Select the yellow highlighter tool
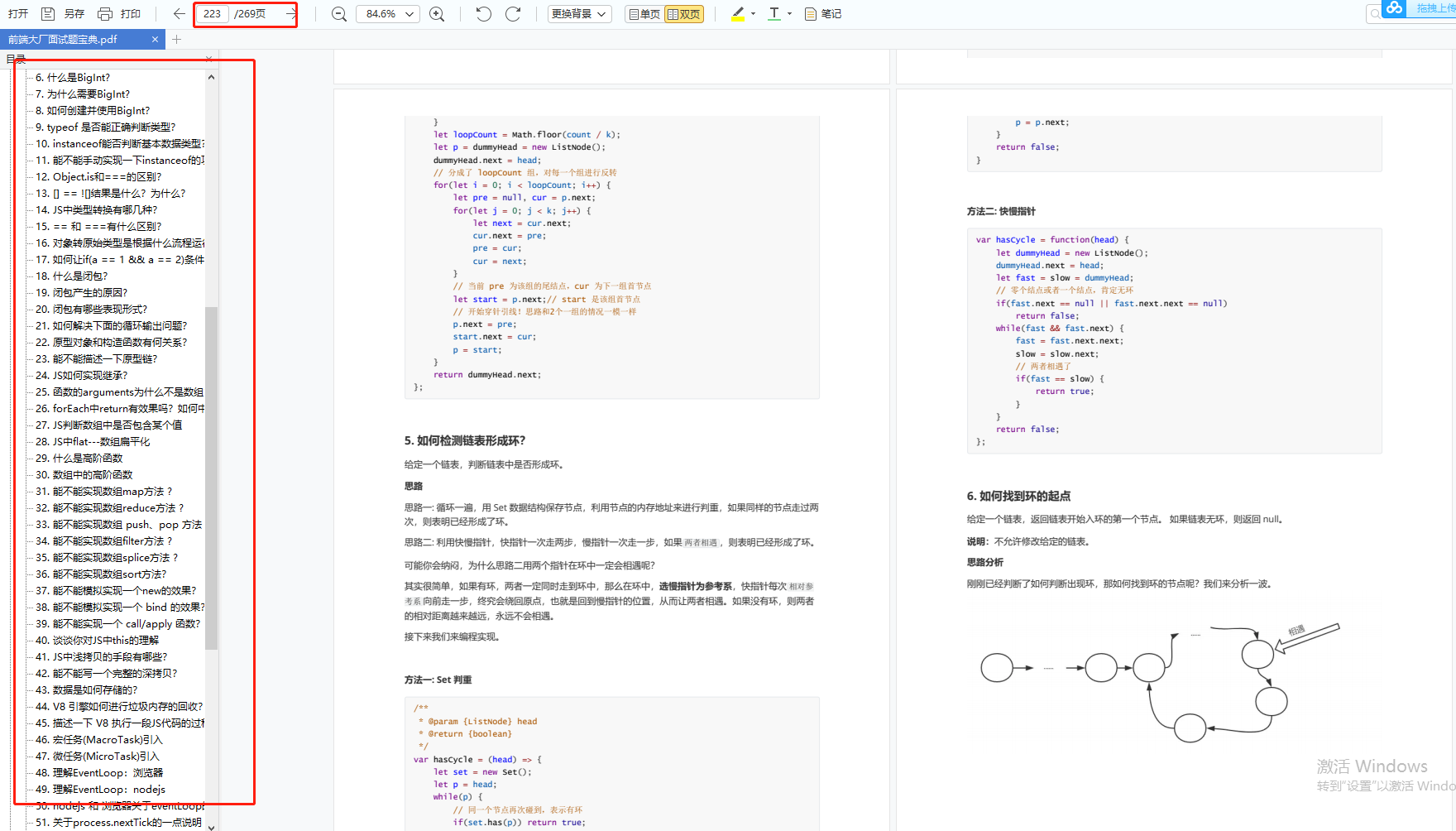This screenshot has width=1456, height=831. click(x=738, y=13)
